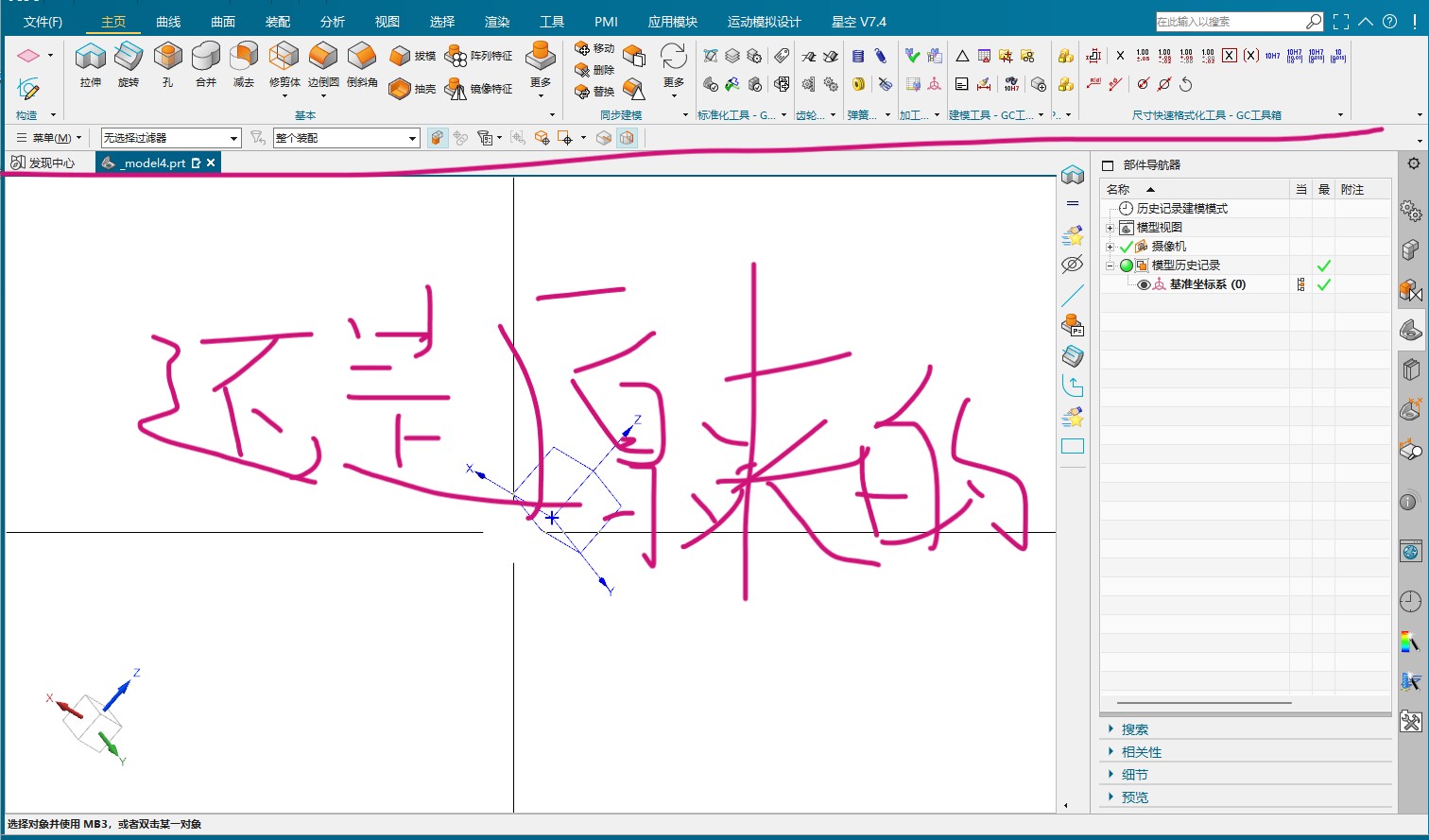Open the 菜单(M) menu button
The width and height of the screenshot is (1429, 840).
click(x=50, y=138)
